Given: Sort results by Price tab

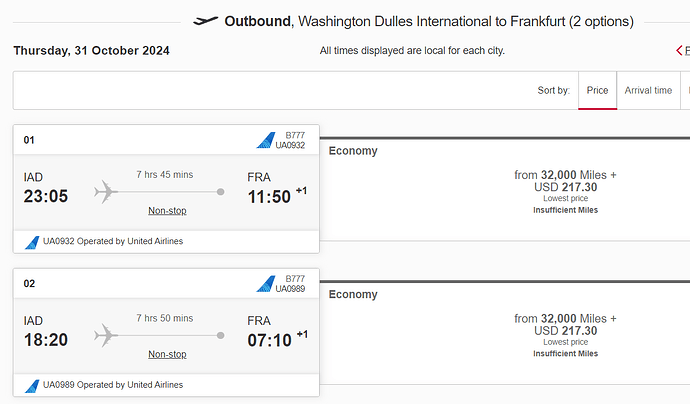Looking at the screenshot, I should tap(597, 90).
